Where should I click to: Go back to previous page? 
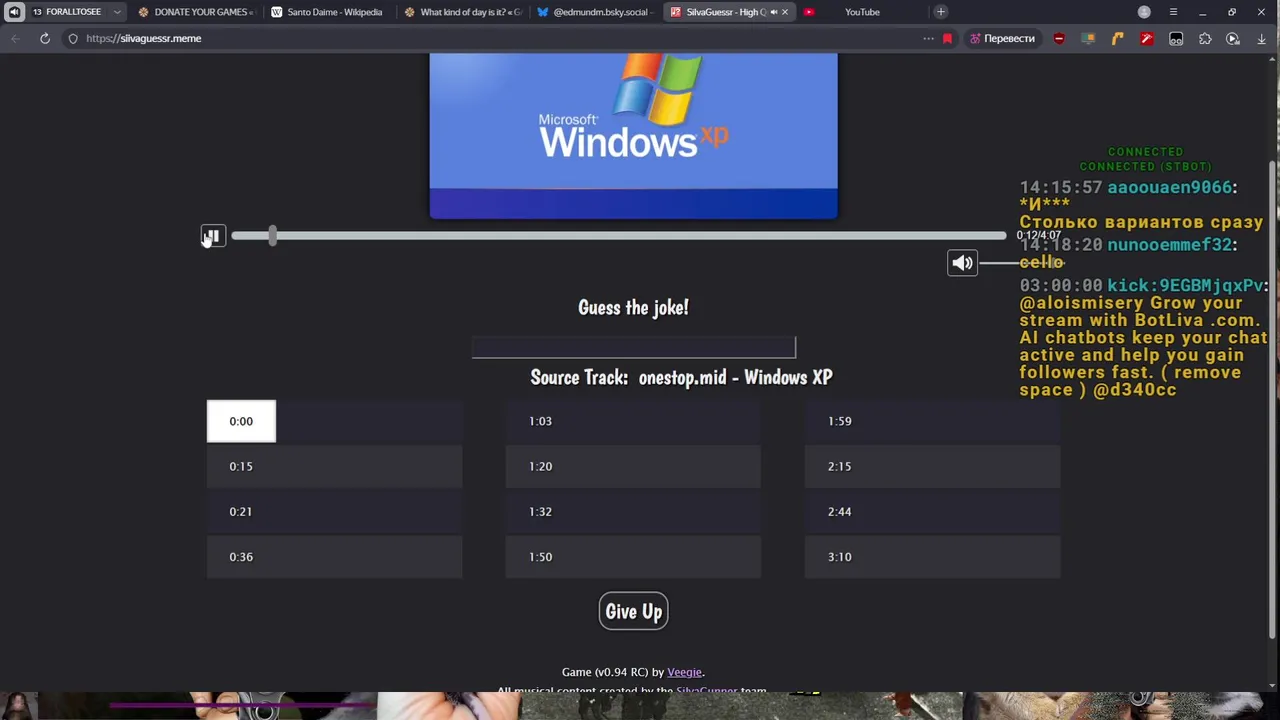click(x=15, y=38)
